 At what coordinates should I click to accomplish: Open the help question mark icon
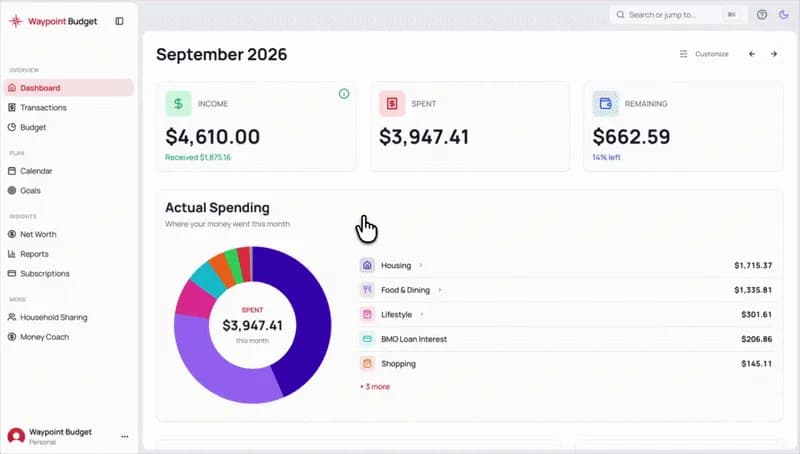[x=762, y=15]
